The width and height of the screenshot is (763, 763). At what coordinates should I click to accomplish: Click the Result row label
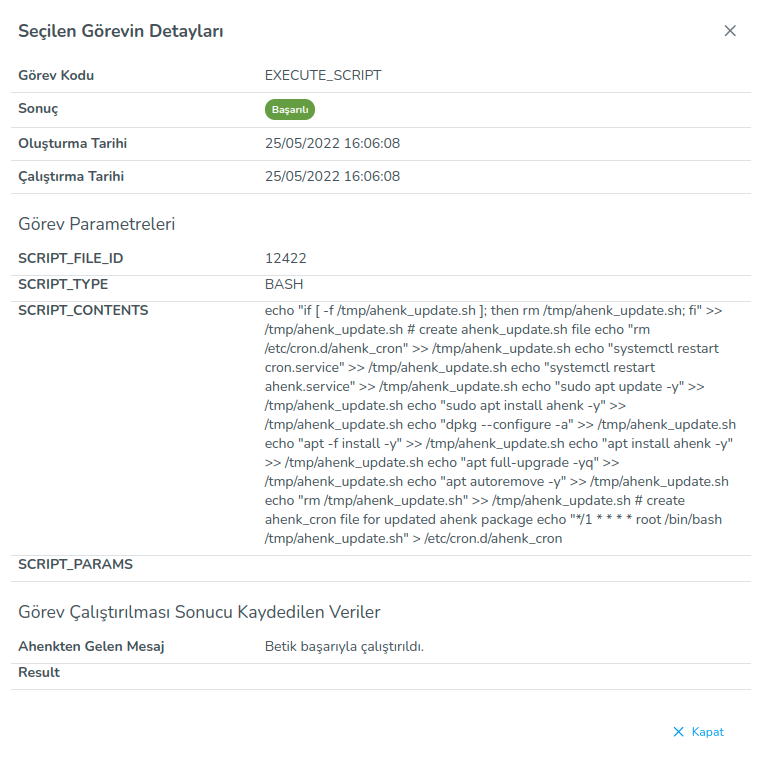click(39, 672)
